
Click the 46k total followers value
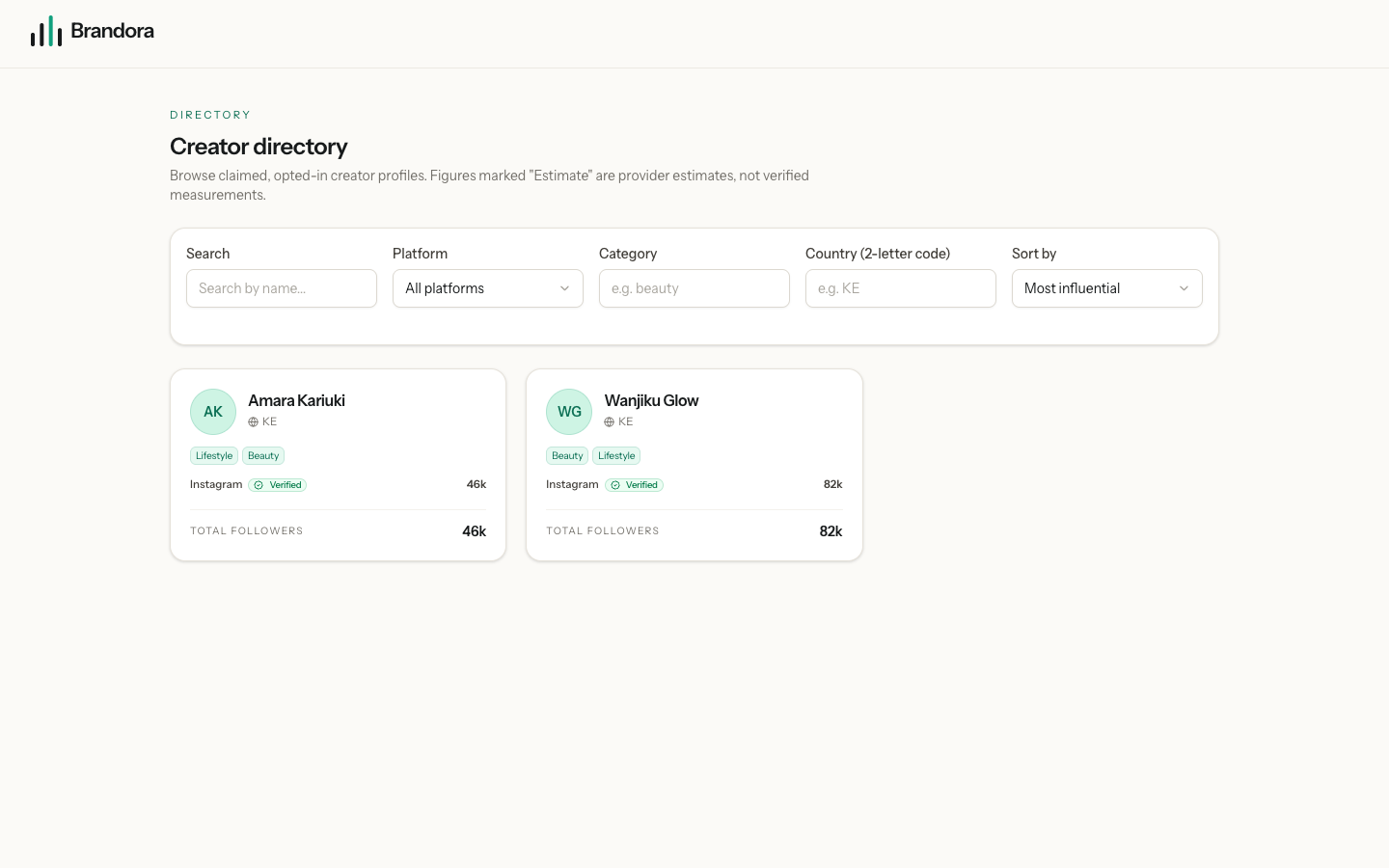pyautogui.click(x=474, y=531)
